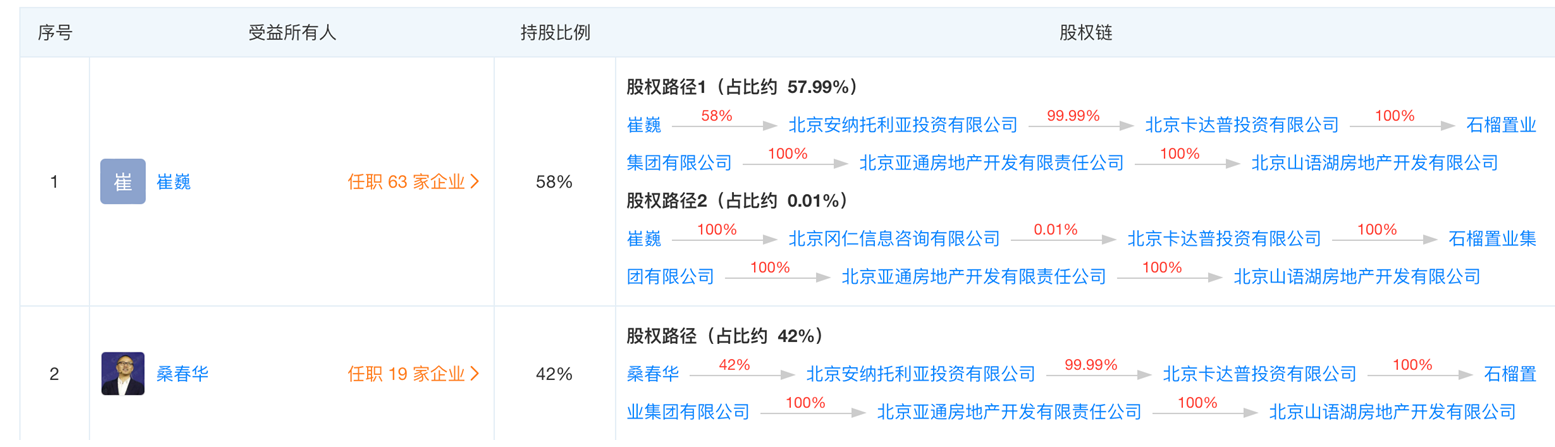Viewport: 1555px width, 447px height.
Task: Click the 受益所有人 column header
Action: coord(292,32)
